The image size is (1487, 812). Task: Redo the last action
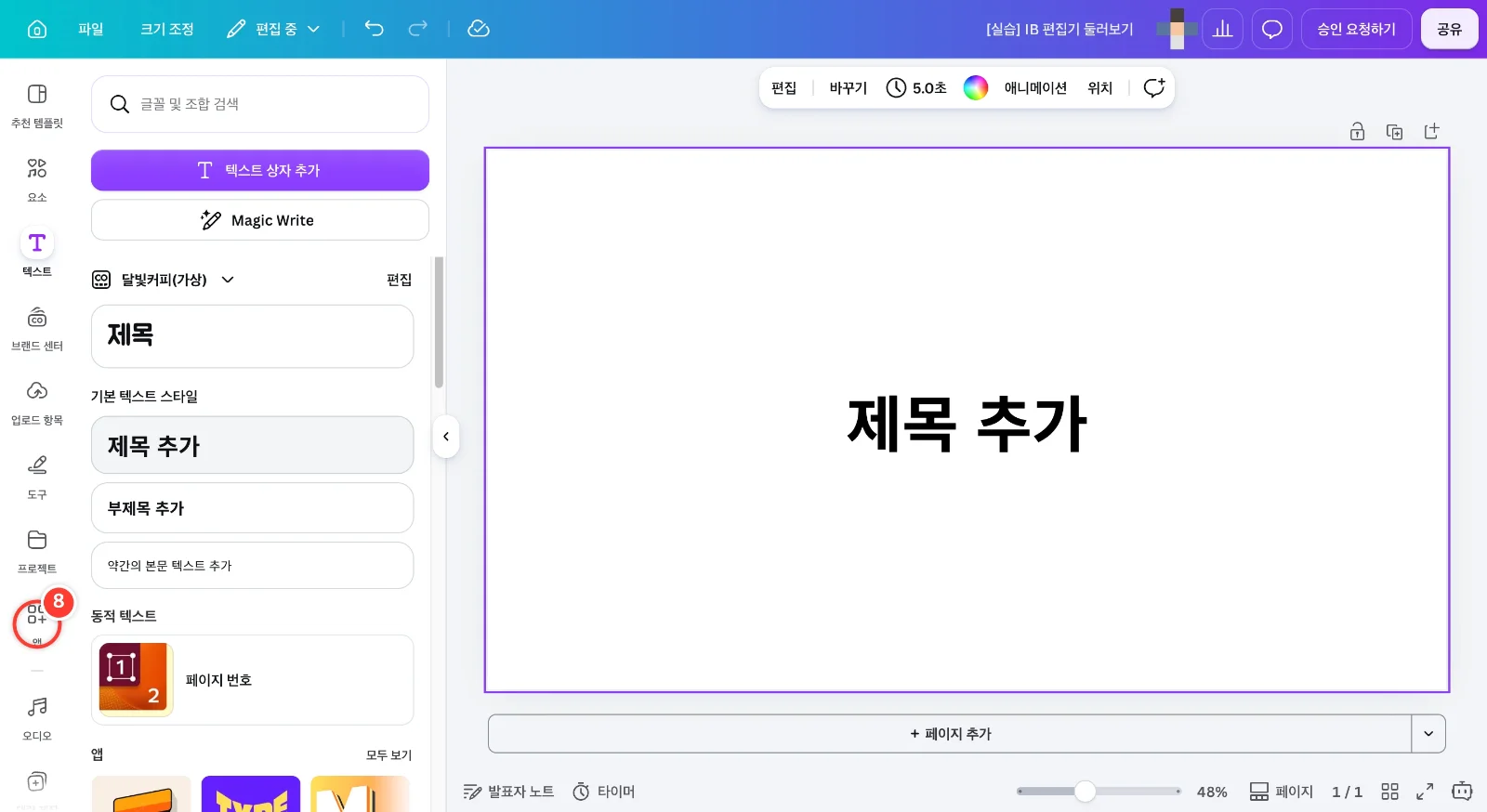coord(418,29)
